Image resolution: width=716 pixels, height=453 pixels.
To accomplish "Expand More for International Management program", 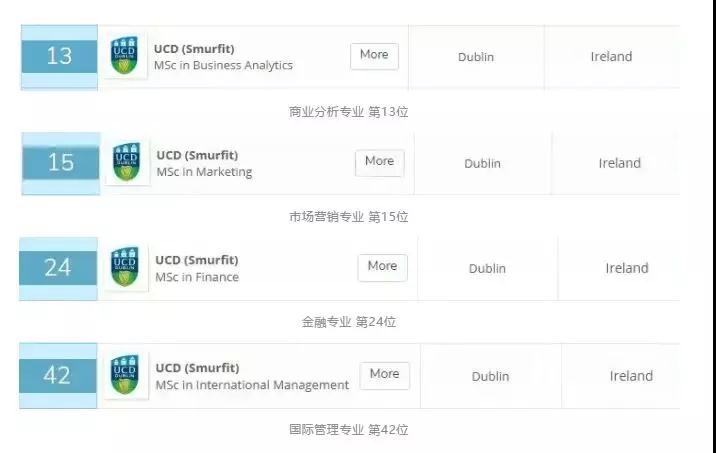I will (x=384, y=374).
